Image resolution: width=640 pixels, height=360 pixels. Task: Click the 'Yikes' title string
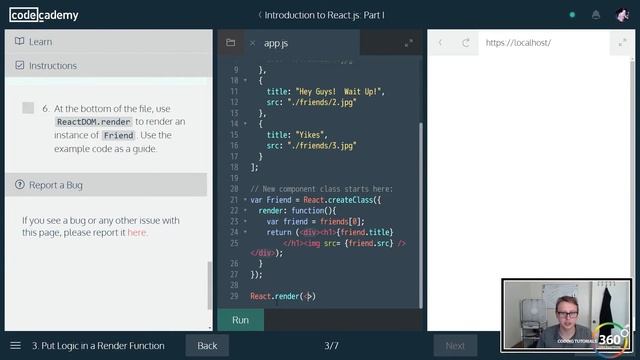[311, 134]
